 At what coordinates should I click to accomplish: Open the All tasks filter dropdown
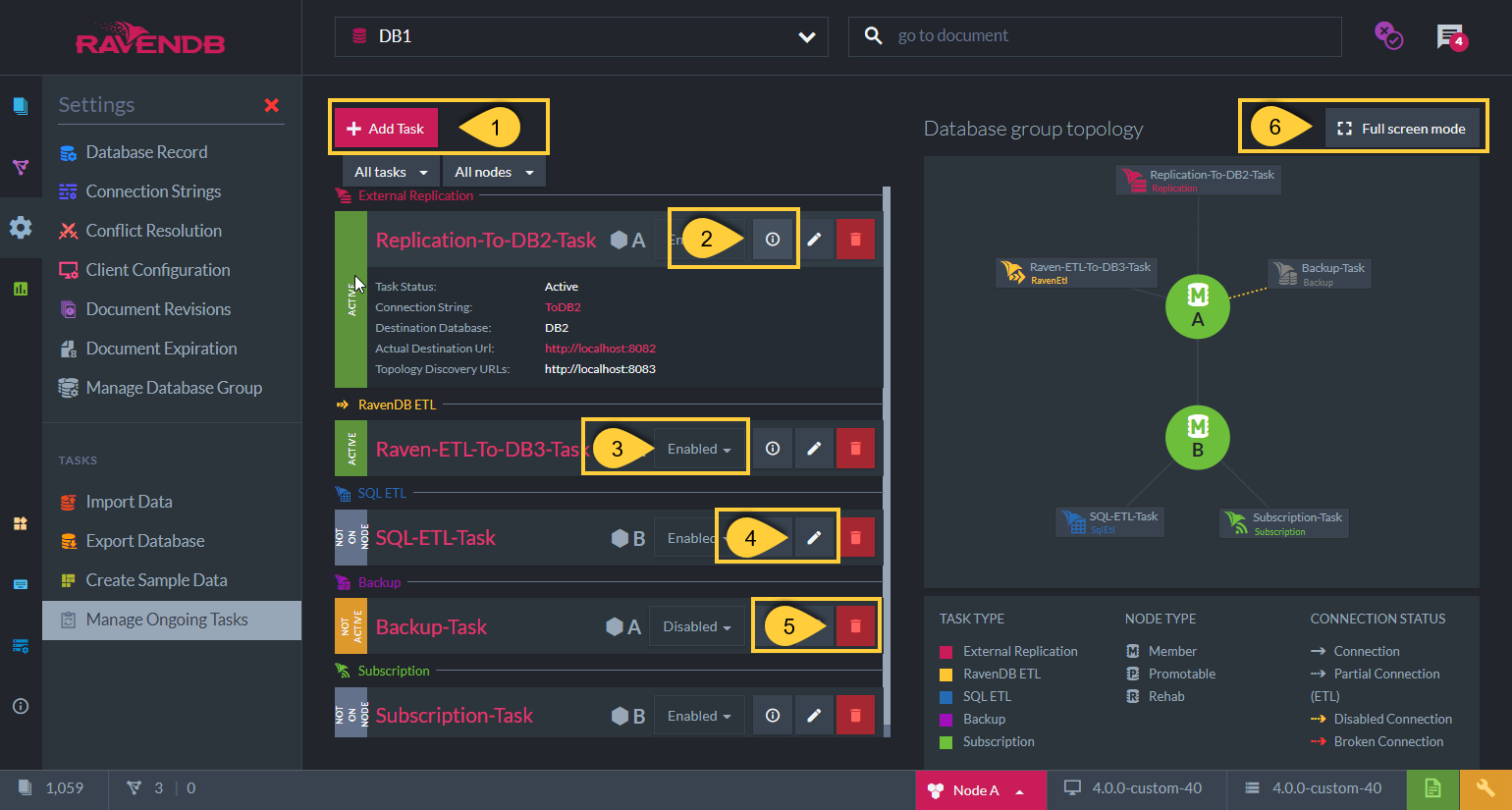pyautogui.click(x=391, y=172)
